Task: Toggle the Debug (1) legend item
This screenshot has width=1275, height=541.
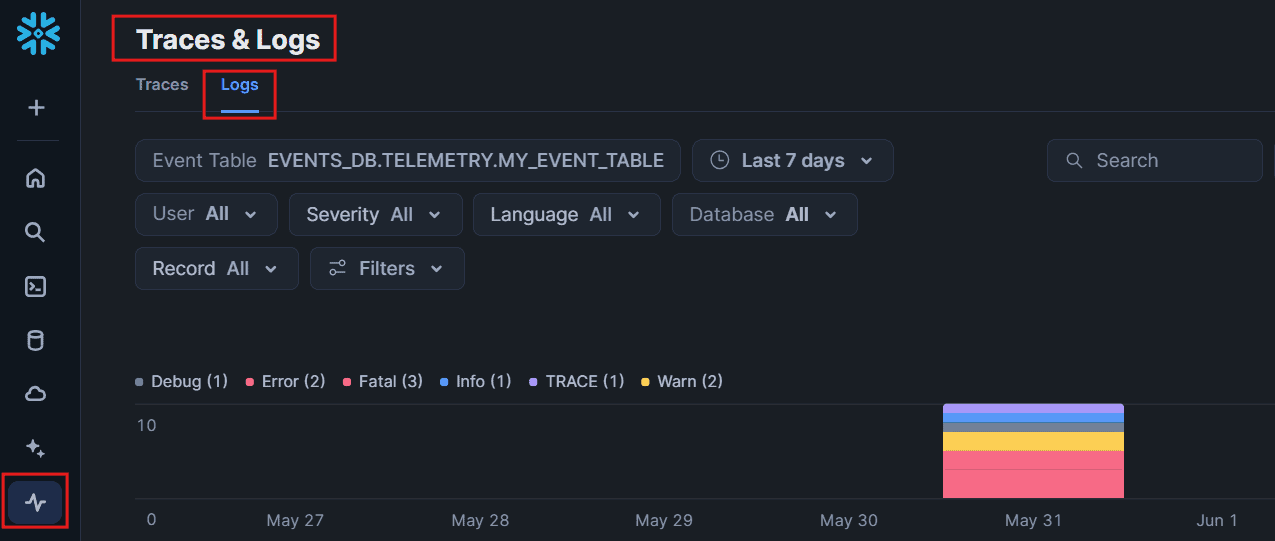Action: point(182,381)
